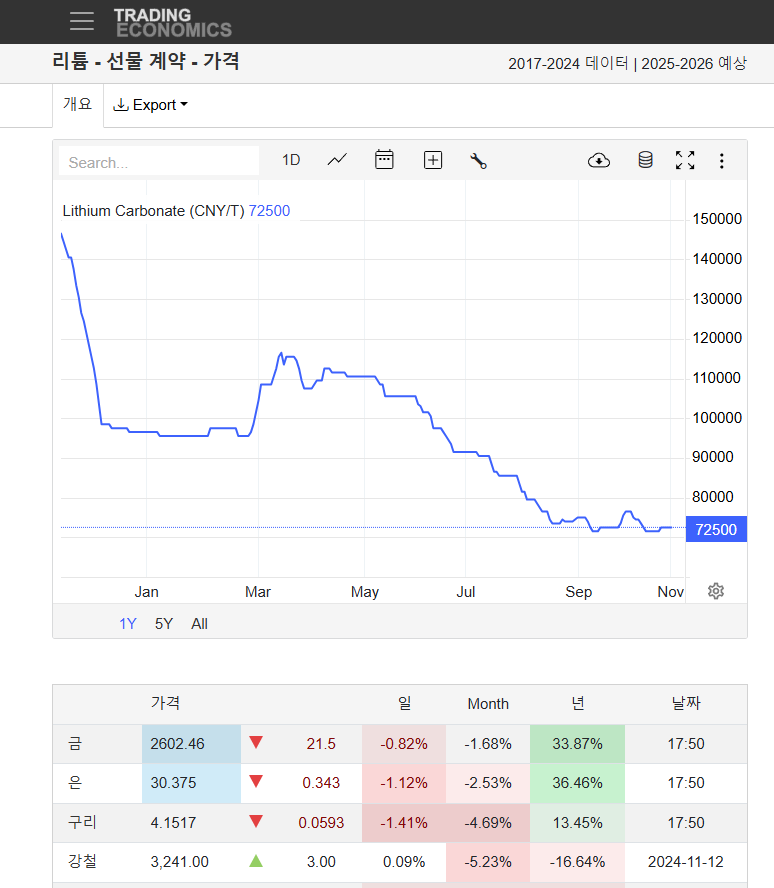Viewport: 774px width, 888px height.
Task: Open the 금 commodity row
Action: 400,744
